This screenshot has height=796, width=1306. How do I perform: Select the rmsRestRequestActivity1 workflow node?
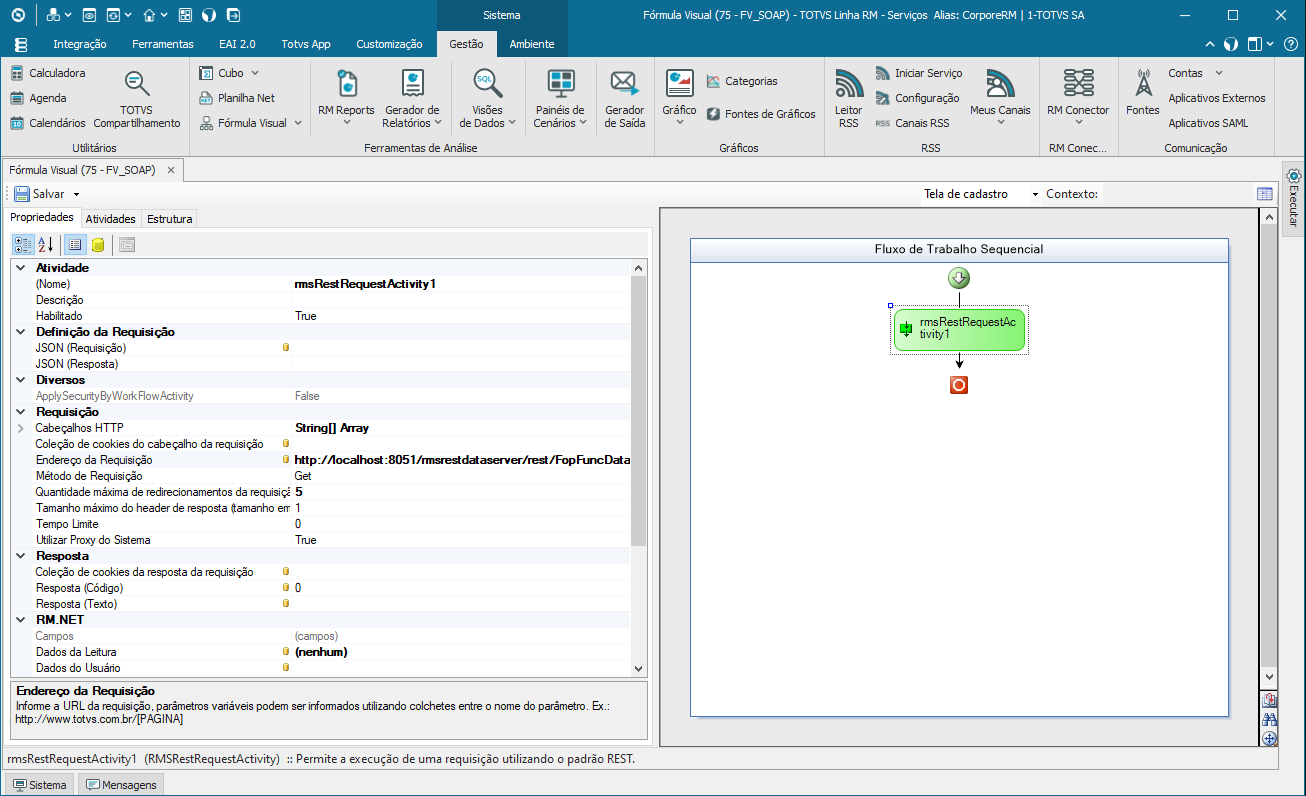(x=960, y=331)
